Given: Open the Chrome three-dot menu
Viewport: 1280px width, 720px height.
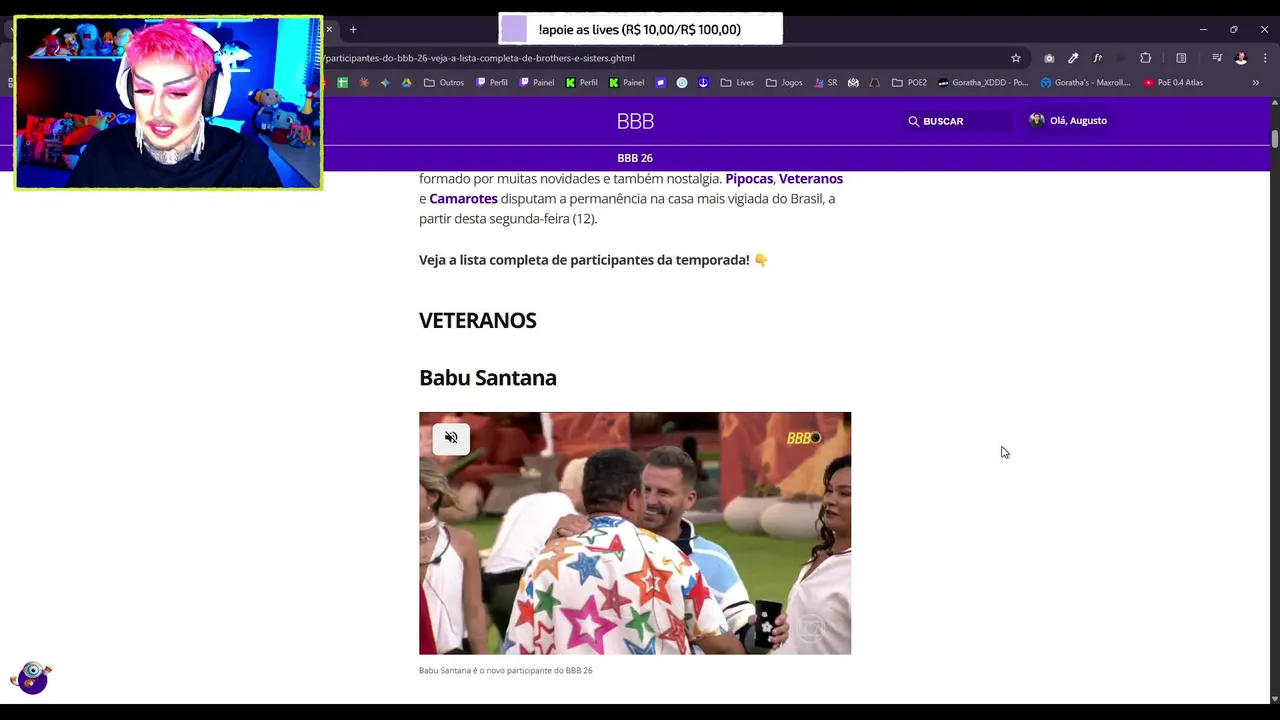Looking at the screenshot, I should (1265, 58).
